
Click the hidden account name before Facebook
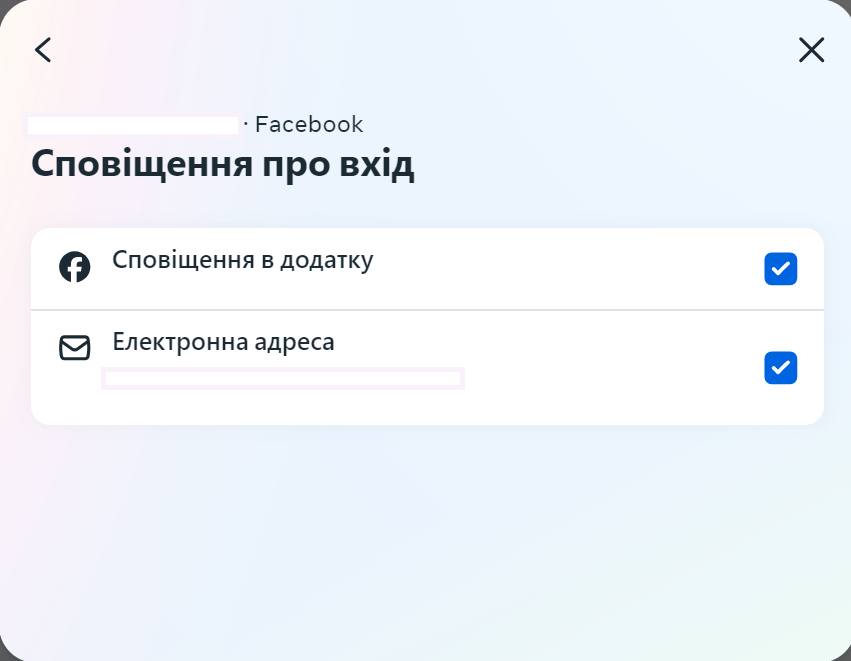point(133,125)
